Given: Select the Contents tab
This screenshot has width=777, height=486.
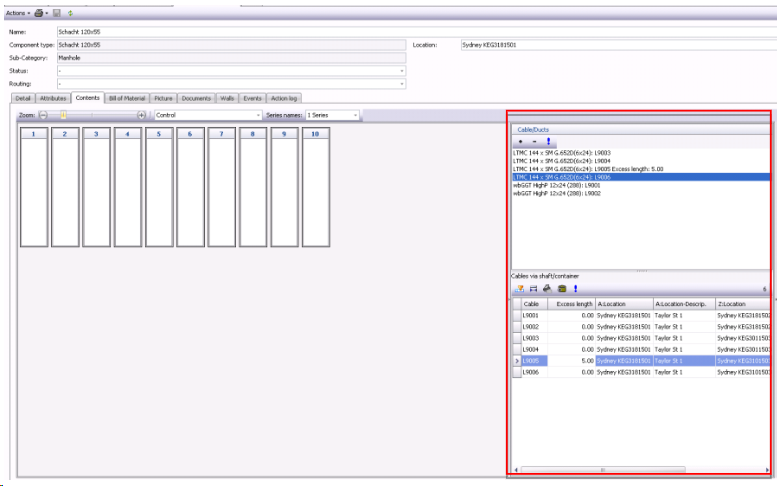Looking at the screenshot, I should [x=88, y=98].
